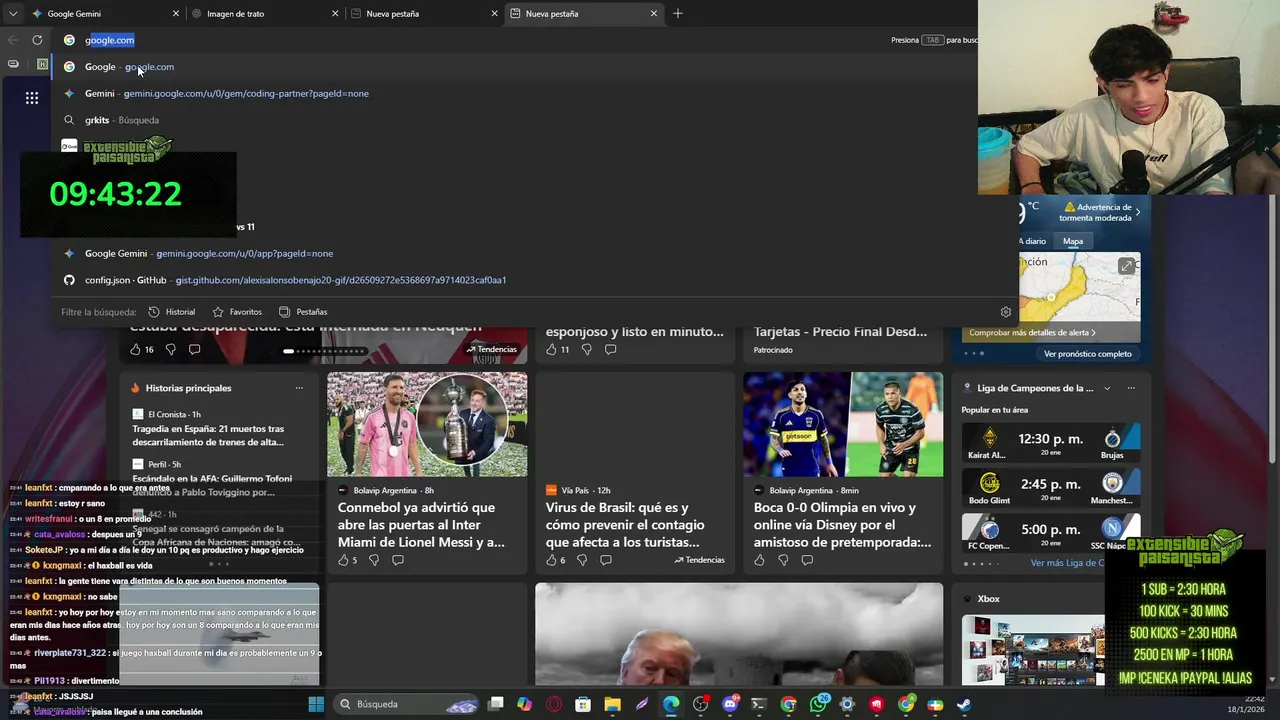1280x720 pixels.
Task: Open Conmebol Inter Miami Messi article
Action: [421, 525]
